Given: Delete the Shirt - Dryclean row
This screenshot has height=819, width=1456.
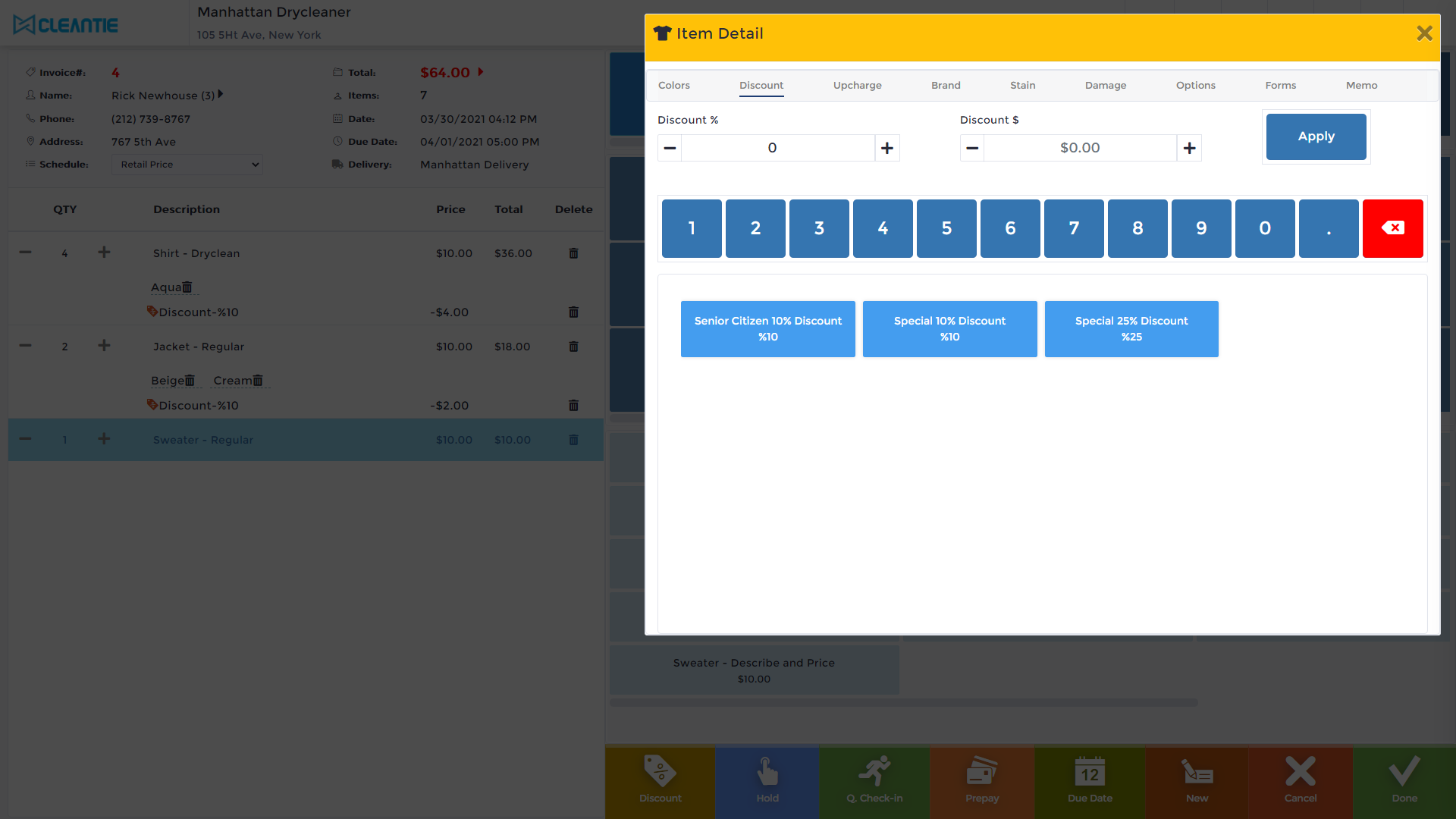Looking at the screenshot, I should pos(573,253).
